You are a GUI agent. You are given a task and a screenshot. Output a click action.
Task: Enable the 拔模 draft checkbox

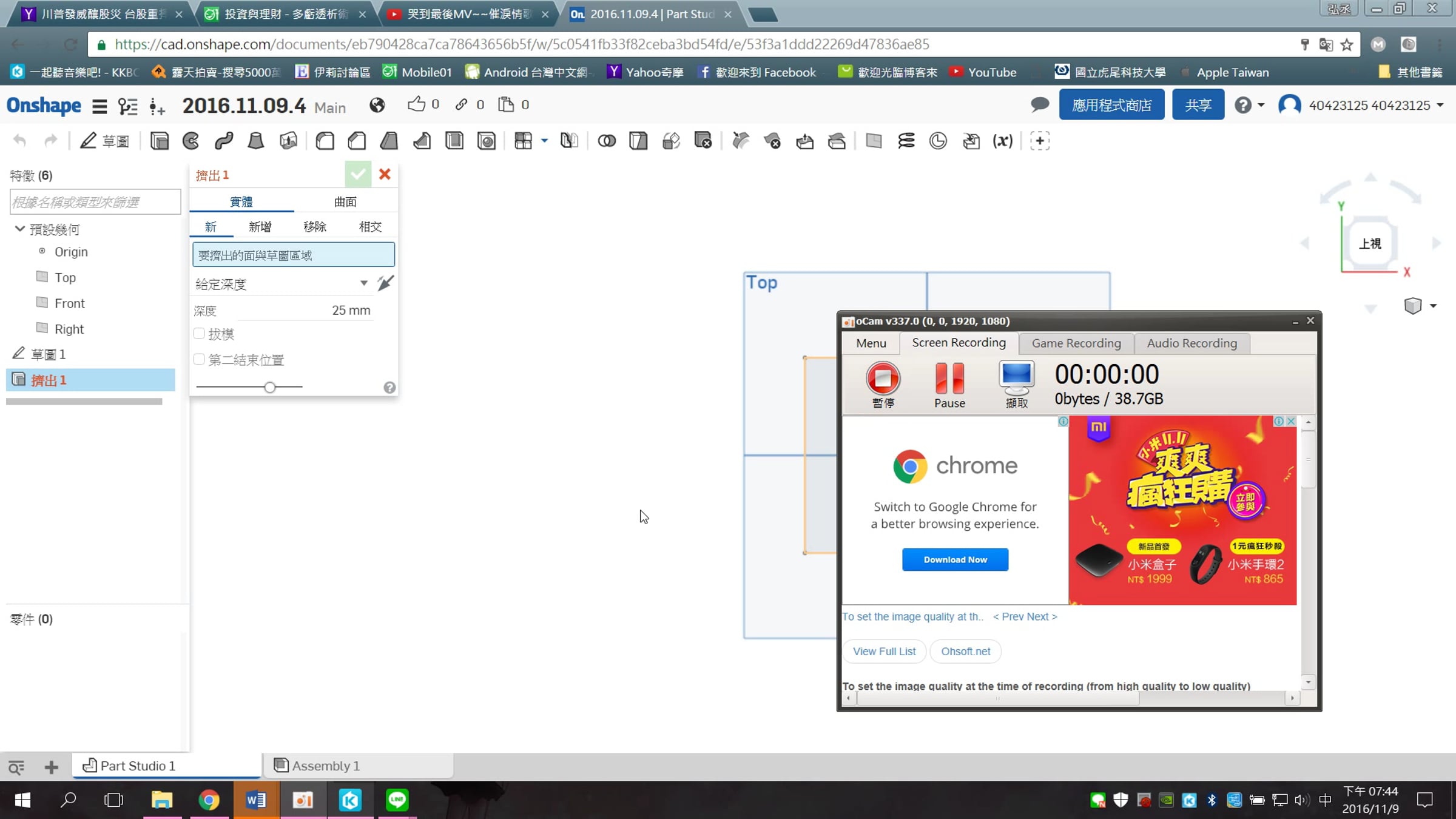pos(199,334)
